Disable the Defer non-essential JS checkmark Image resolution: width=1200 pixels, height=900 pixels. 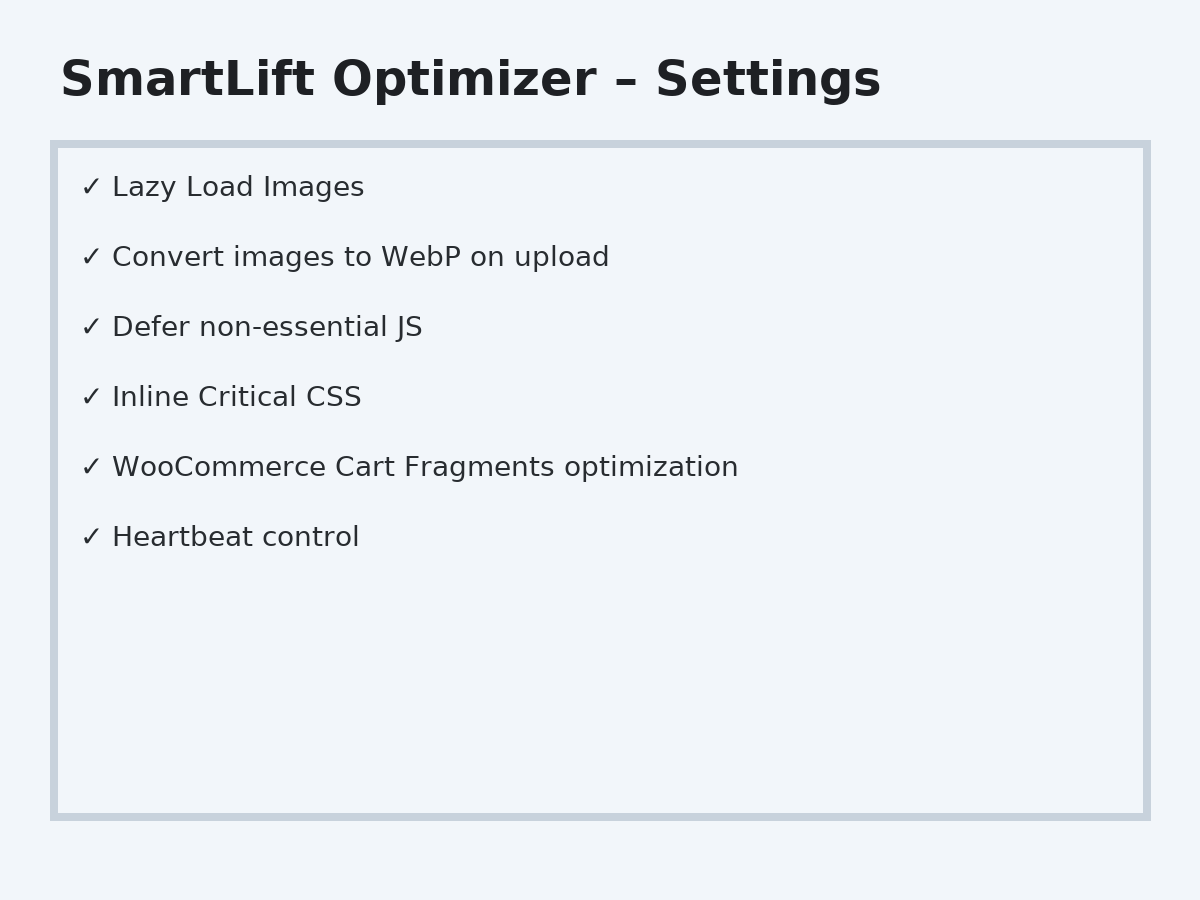(91, 328)
